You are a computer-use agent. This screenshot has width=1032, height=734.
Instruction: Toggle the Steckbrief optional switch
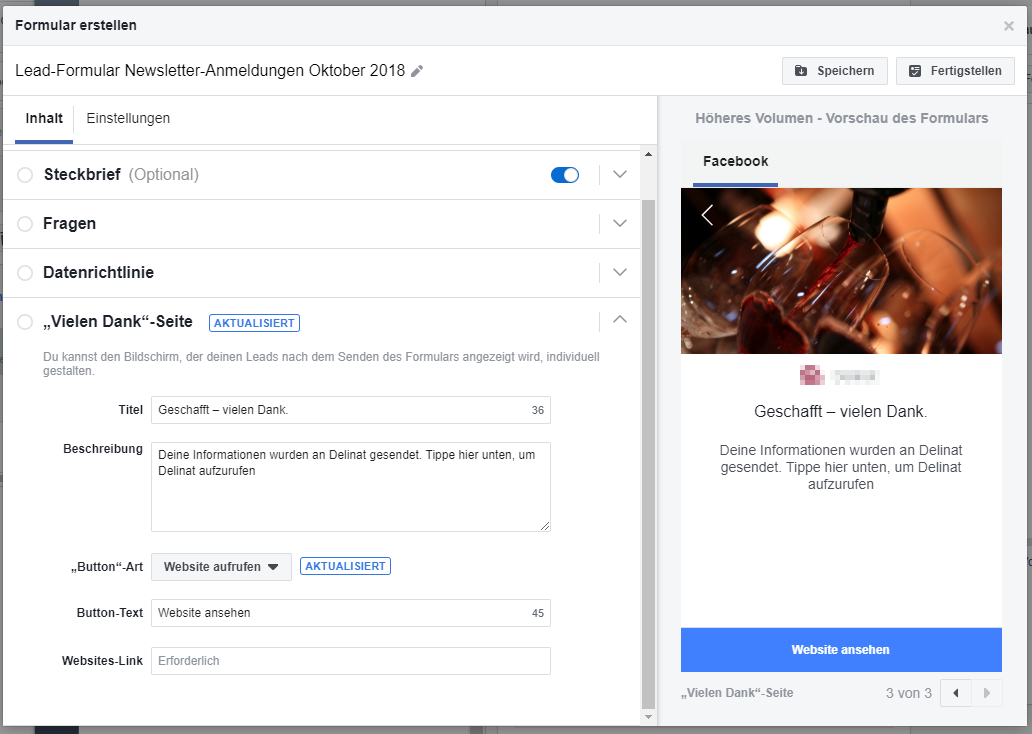pos(565,174)
